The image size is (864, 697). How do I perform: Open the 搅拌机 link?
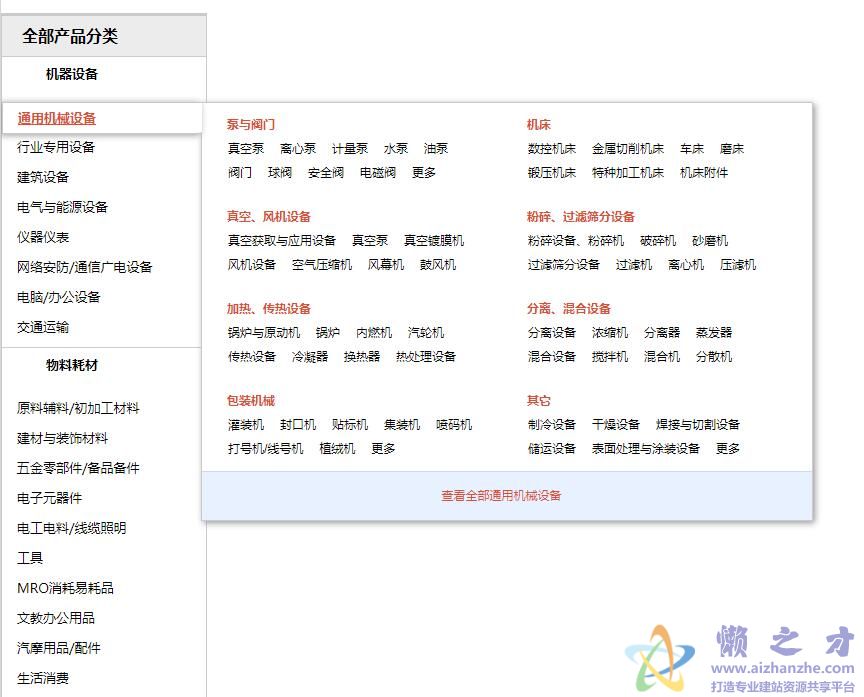point(609,356)
